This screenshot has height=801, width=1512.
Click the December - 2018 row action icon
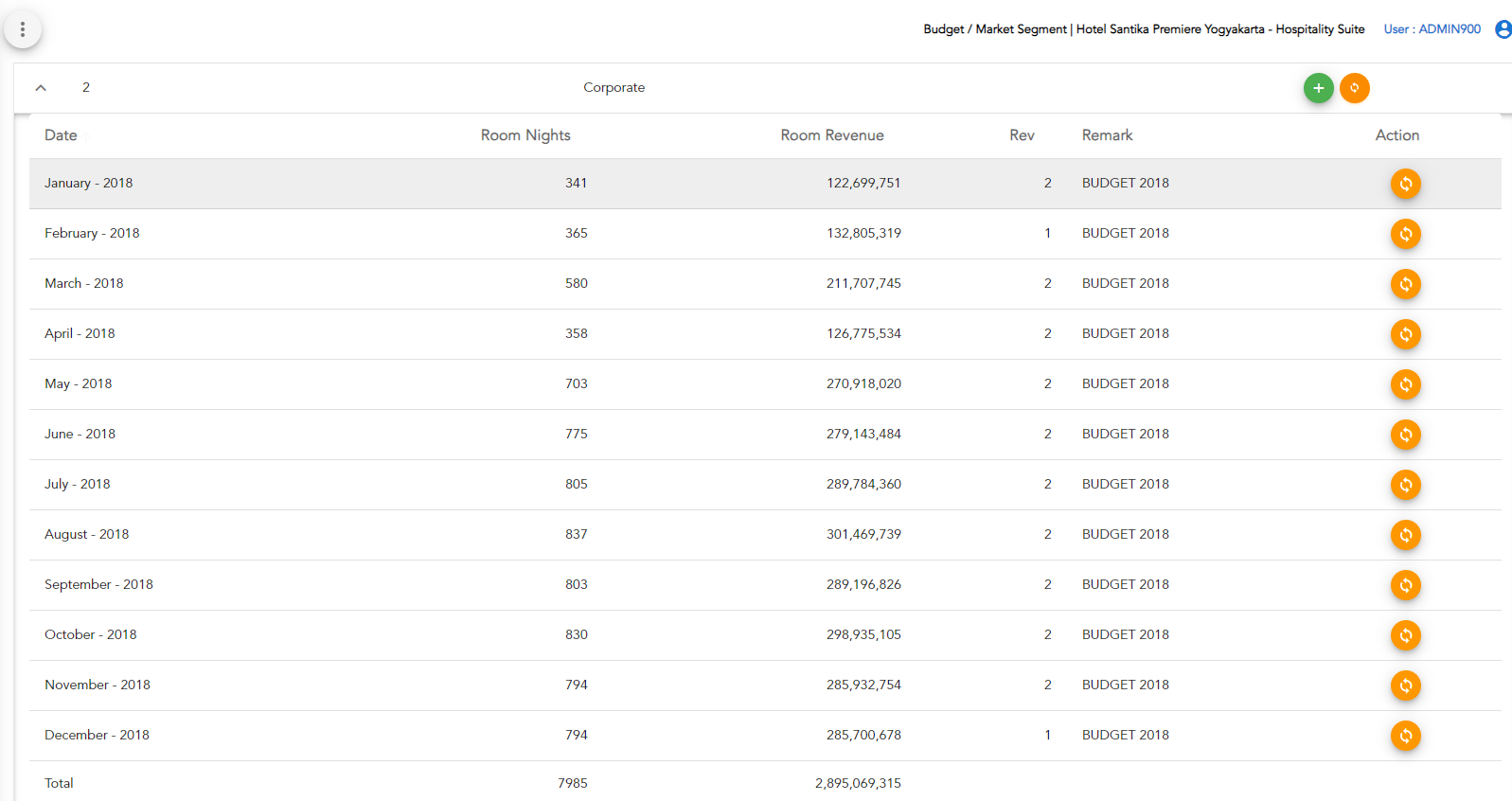[1405, 736]
